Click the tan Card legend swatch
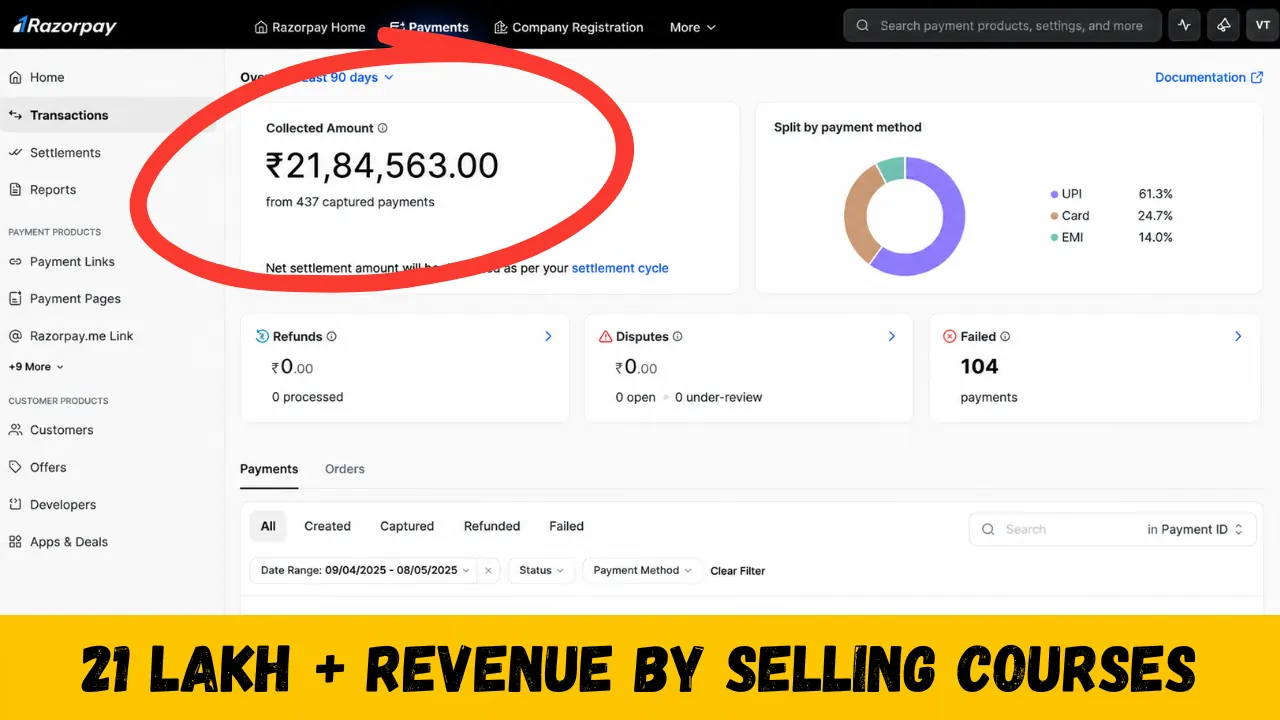Viewport: 1280px width, 720px height. click(1054, 216)
